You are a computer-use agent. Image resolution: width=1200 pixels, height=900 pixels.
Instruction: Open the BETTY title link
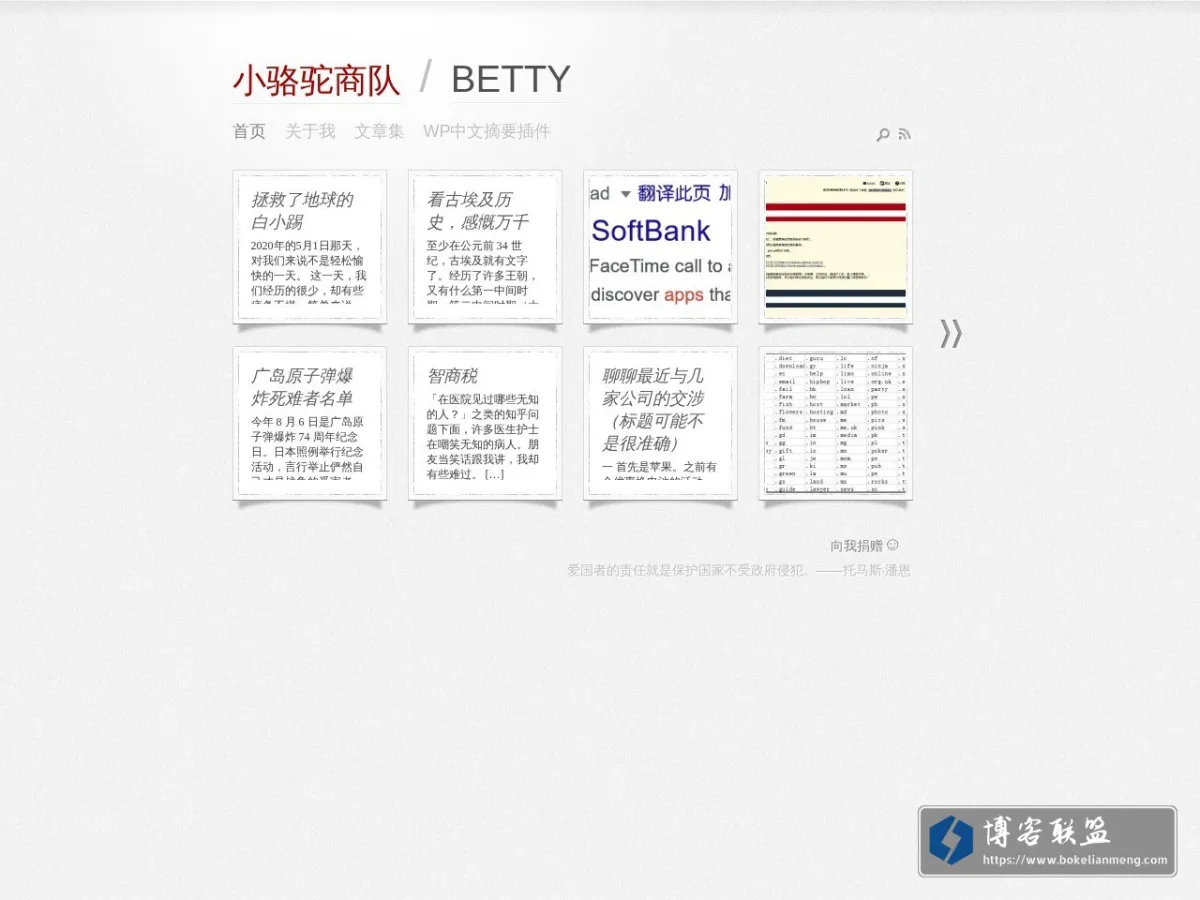[511, 79]
